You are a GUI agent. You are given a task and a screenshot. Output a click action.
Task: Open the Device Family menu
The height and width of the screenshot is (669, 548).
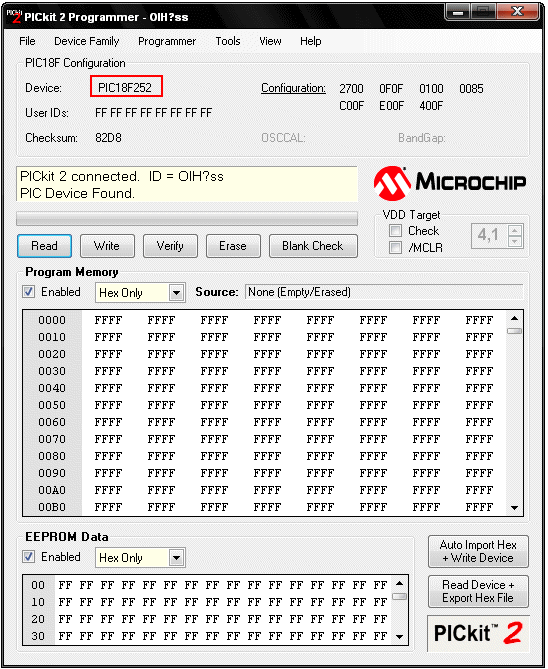pyautogui.click(x=87, y=41)
